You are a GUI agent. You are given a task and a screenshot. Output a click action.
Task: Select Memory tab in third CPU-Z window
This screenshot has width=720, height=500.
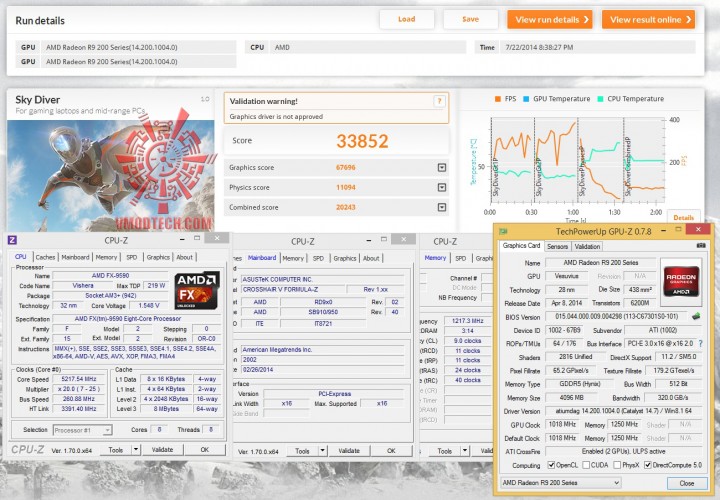pyautogui.click(x=435, y=258)
